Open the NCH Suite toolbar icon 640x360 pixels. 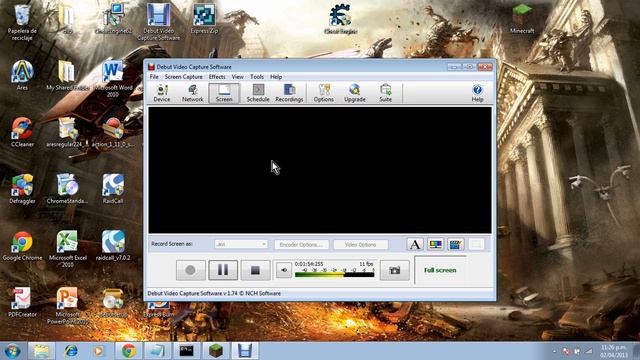pos(385,93)
